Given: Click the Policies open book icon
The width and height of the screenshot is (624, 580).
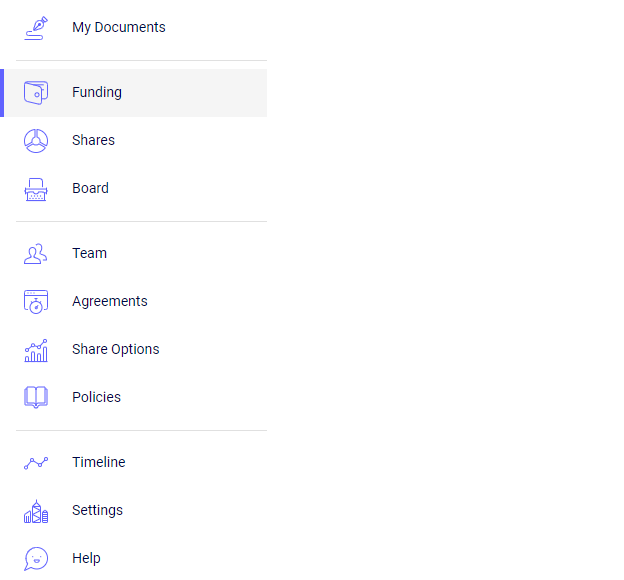Looking at the screenshot, I should click(x=36, y=398).
